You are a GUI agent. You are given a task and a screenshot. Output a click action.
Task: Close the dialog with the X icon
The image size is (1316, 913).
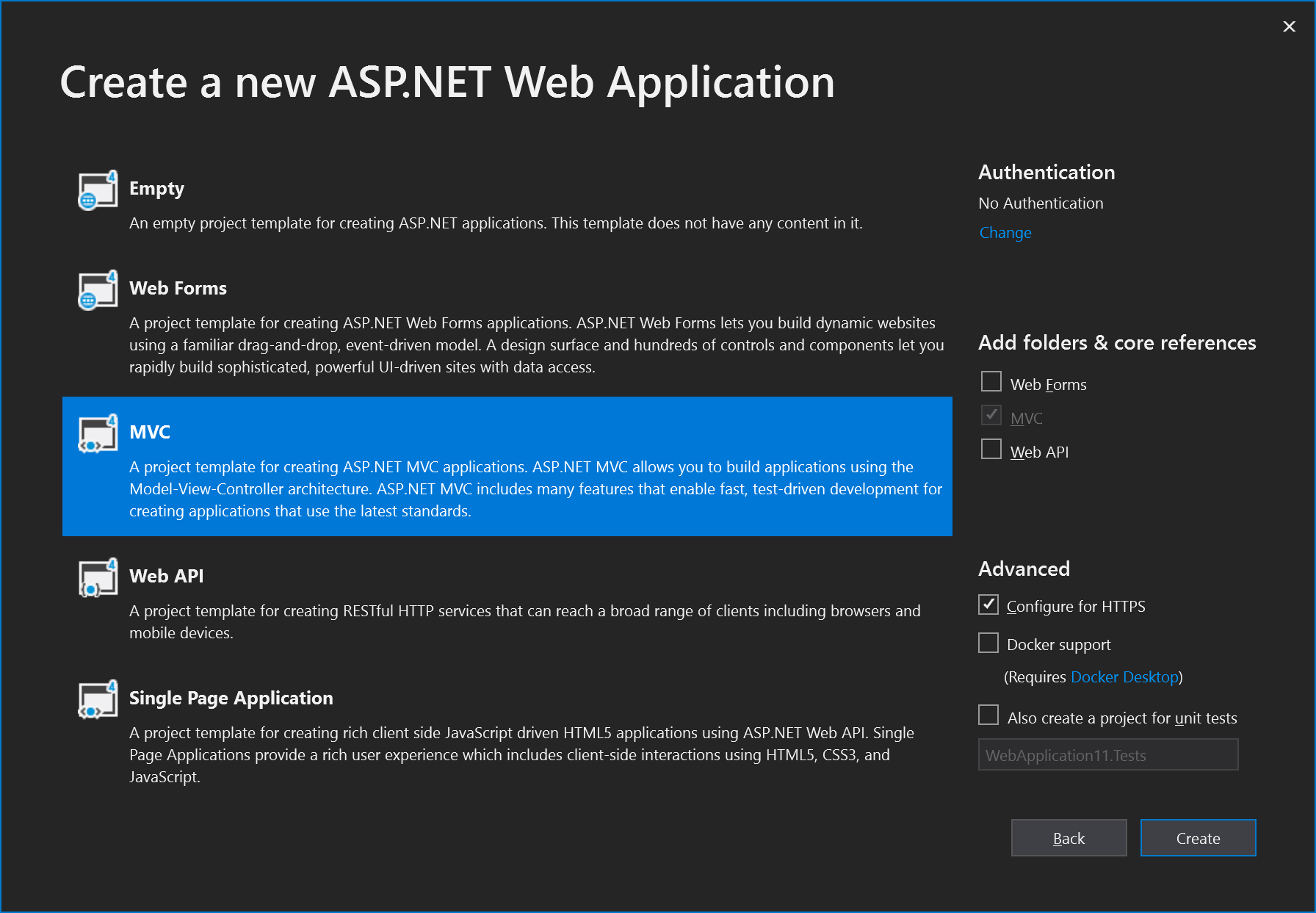[x=1289, y=26]
